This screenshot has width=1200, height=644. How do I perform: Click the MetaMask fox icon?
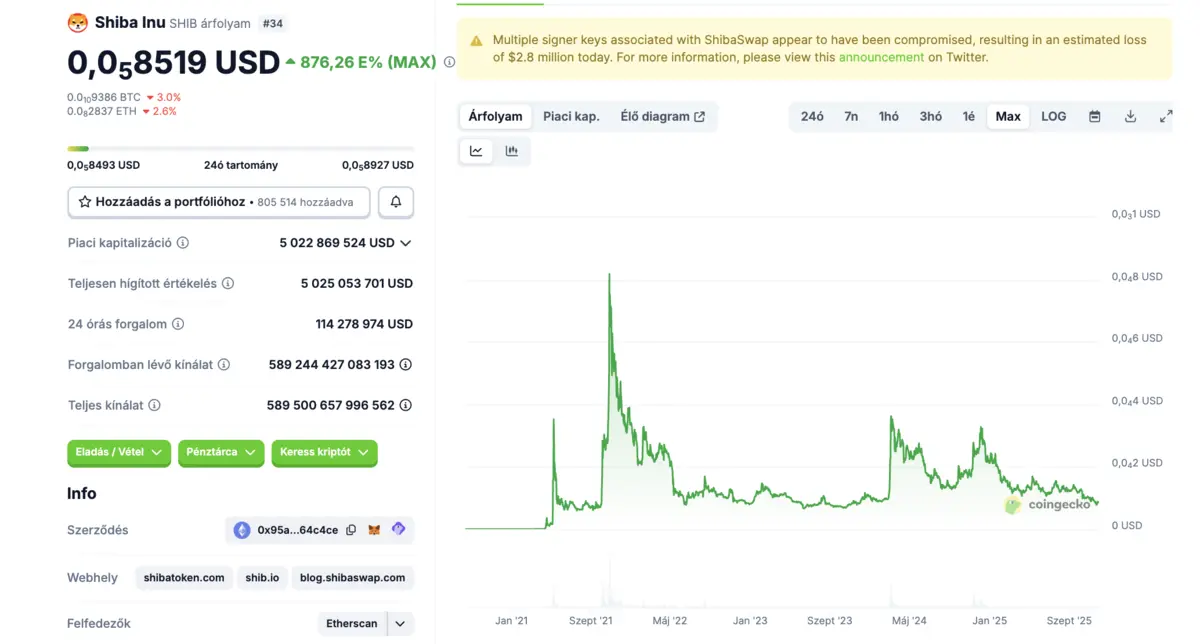click(375, 530)
